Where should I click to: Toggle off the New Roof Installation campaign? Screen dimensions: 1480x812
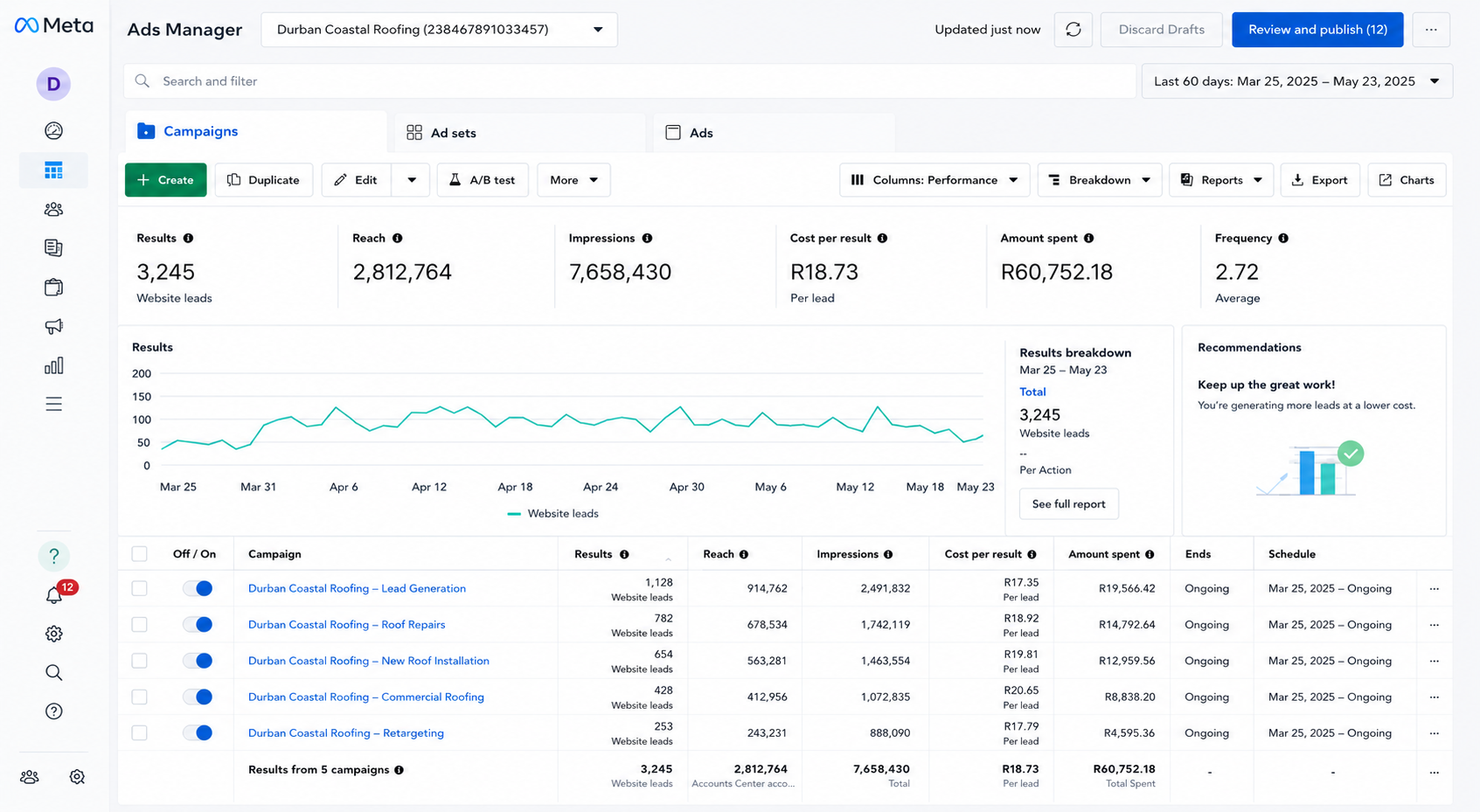pyautogui.click(x=198, y=661)
